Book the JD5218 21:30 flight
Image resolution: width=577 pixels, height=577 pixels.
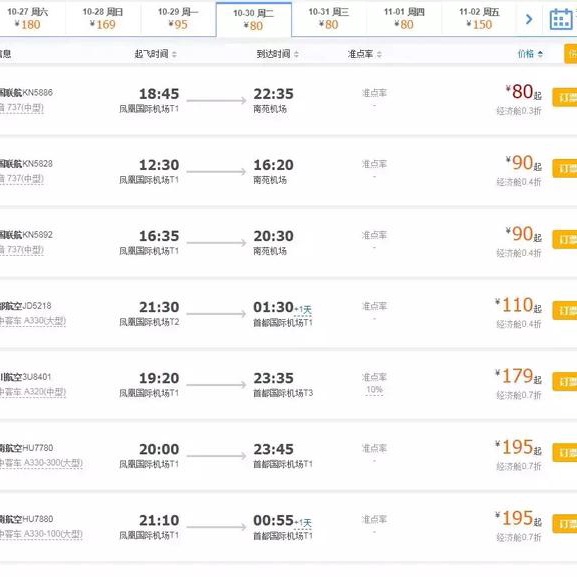click(564, 311)
